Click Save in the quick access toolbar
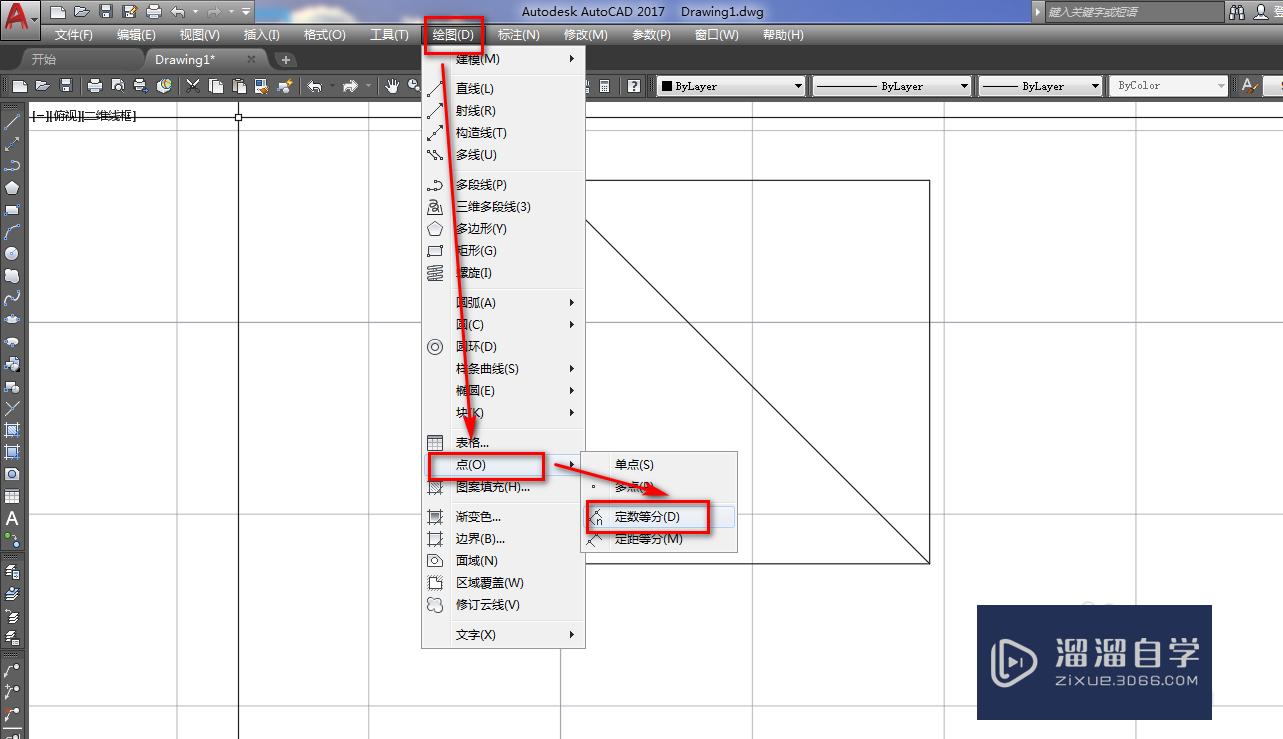 105,12
